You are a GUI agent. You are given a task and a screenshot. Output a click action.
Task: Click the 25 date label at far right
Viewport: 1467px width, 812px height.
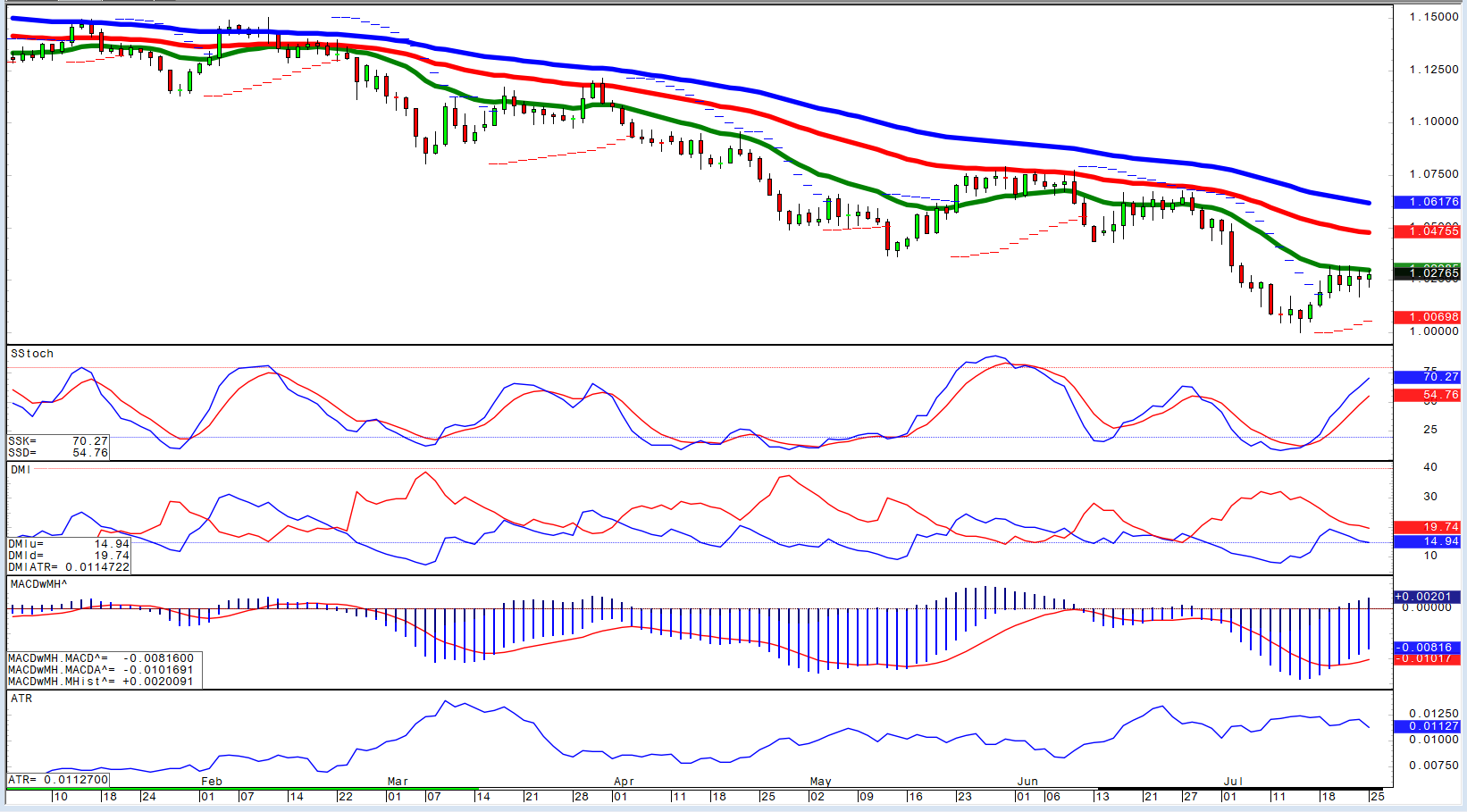point(1377,796)
